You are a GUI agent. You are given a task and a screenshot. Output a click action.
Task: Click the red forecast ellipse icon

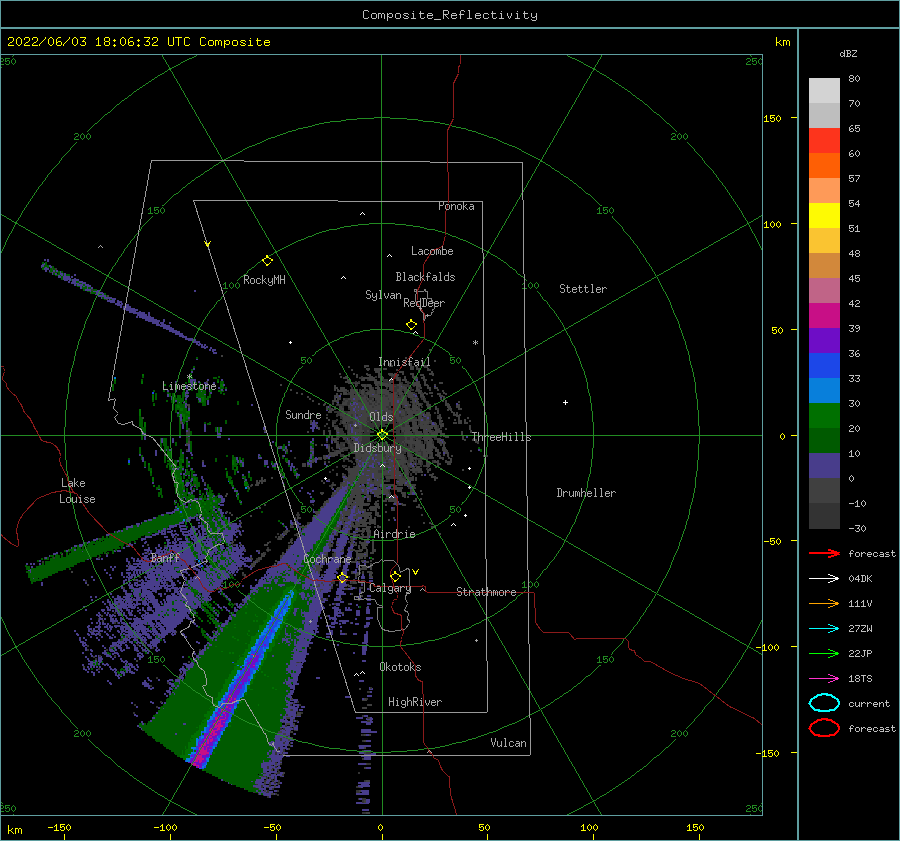coord(824,728)
